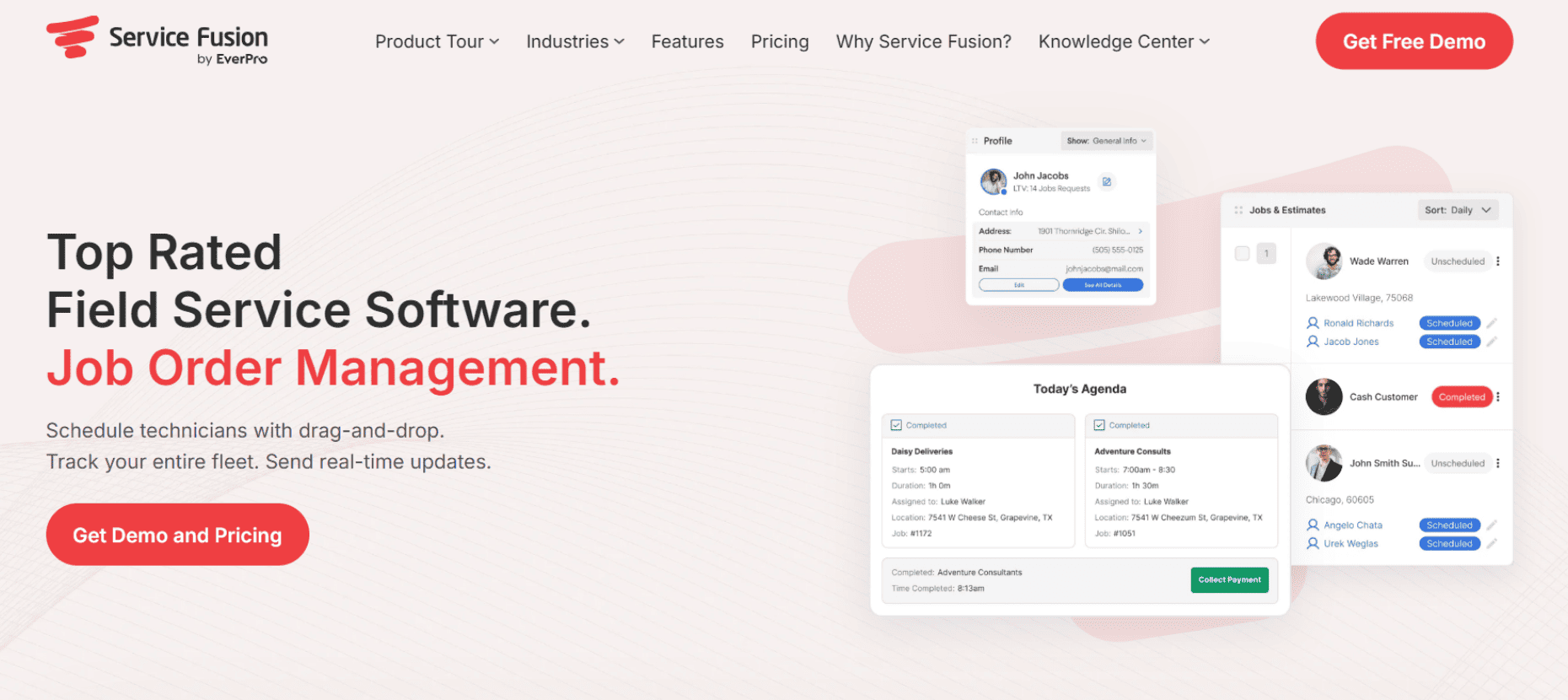Expand the Industries dropdown
Viewport: 1568px width, 700px height.
pos(575,41)
